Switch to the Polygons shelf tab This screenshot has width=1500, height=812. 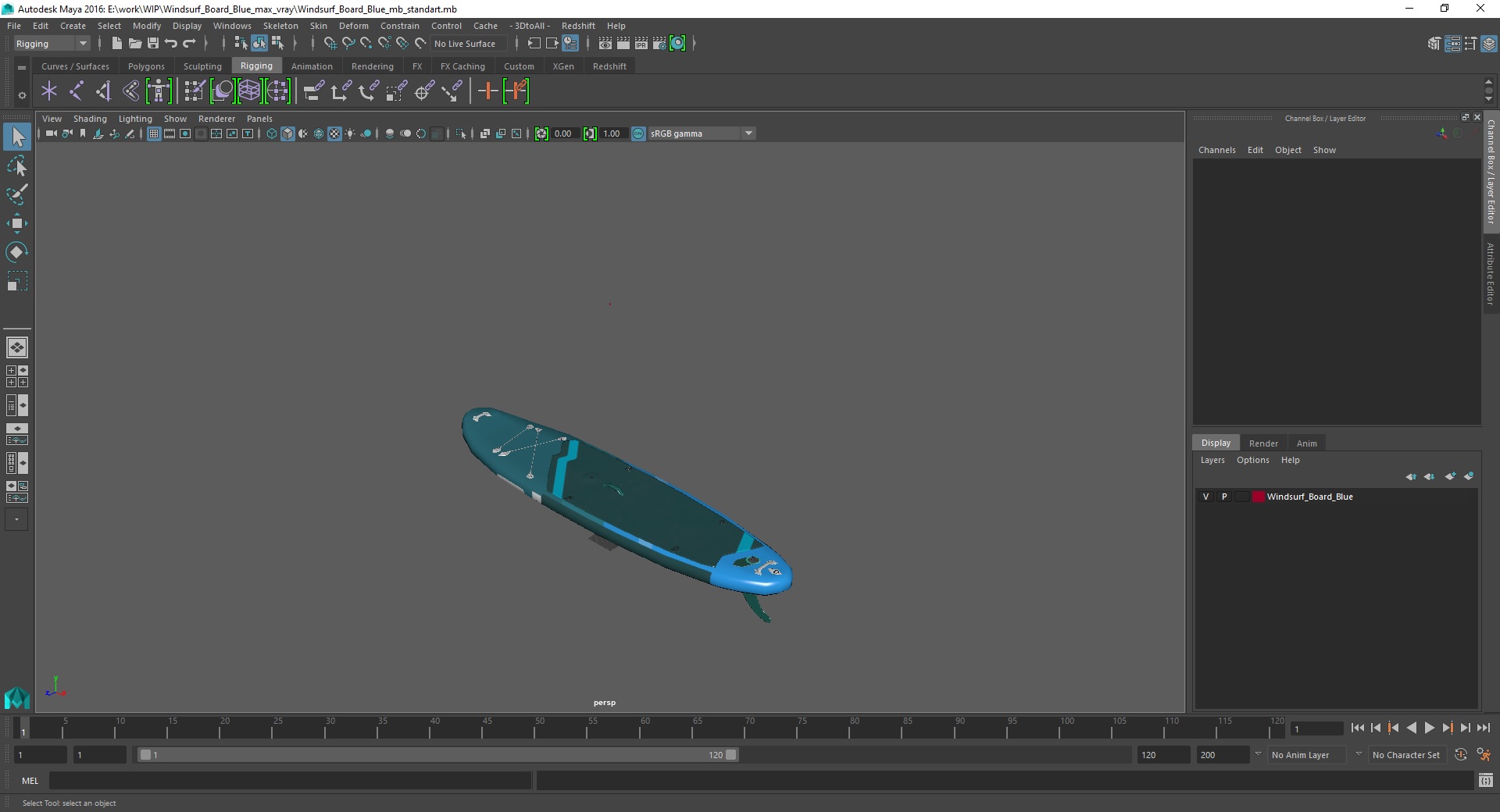[x=146, y=66]
